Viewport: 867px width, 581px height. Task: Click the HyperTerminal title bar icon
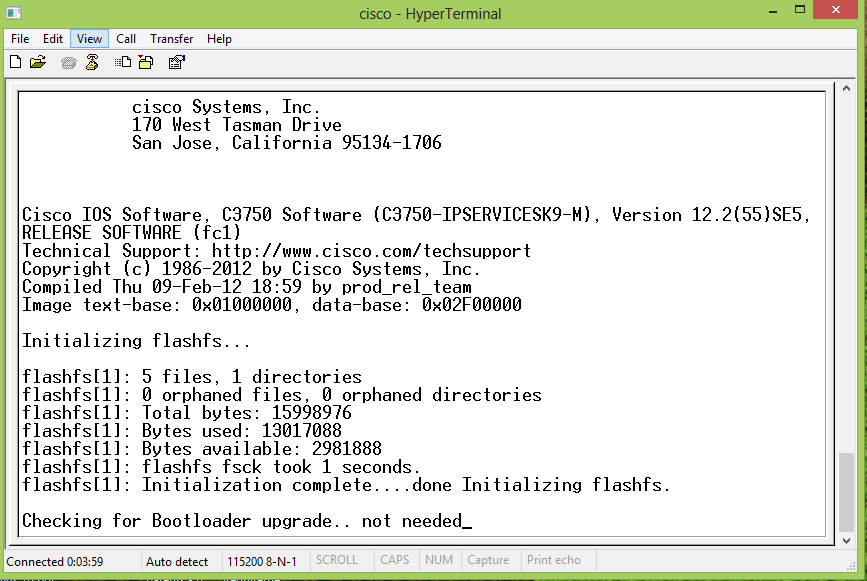tap(13, 13)
